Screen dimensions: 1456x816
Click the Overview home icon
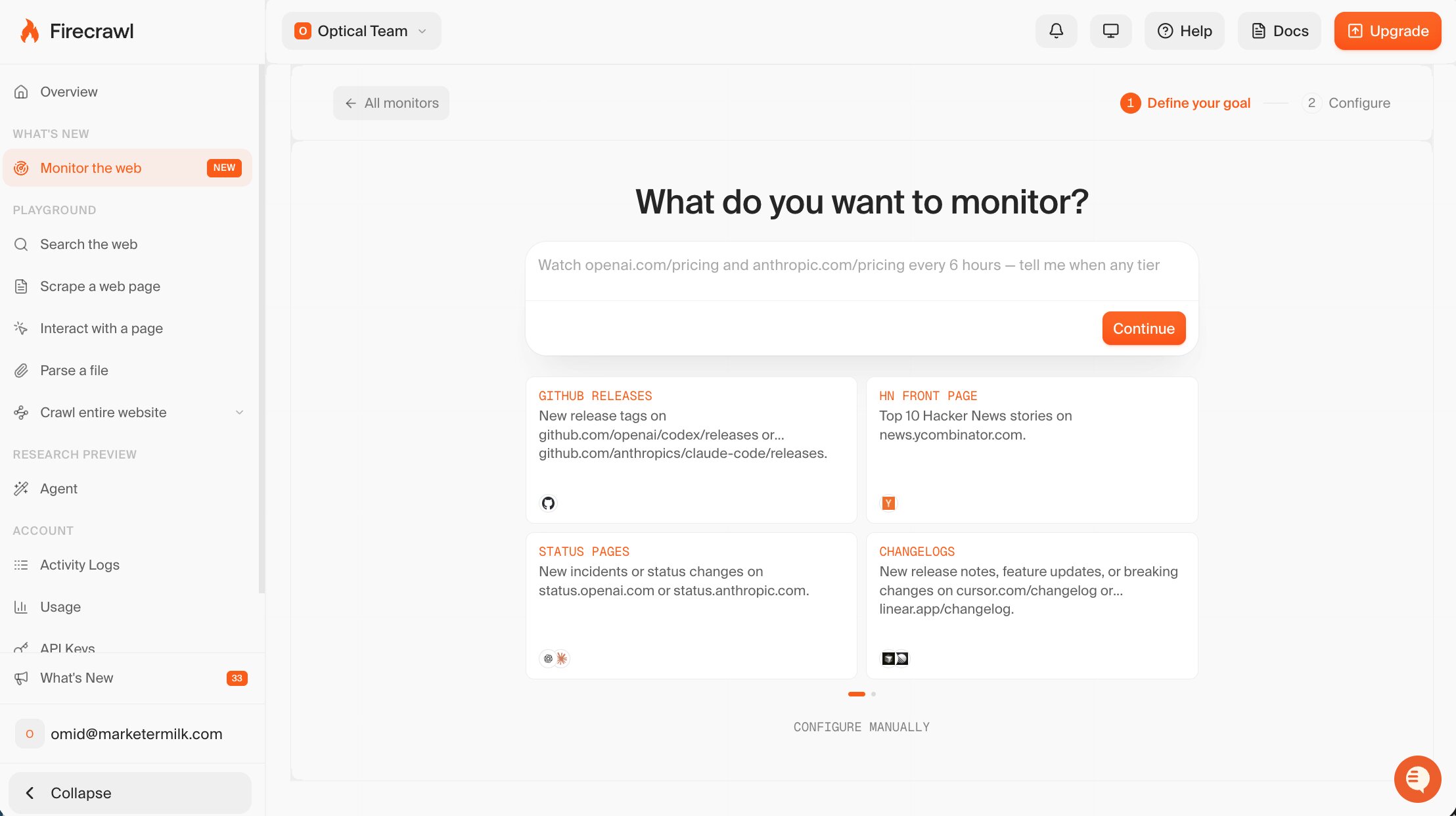tap(21, 92)
